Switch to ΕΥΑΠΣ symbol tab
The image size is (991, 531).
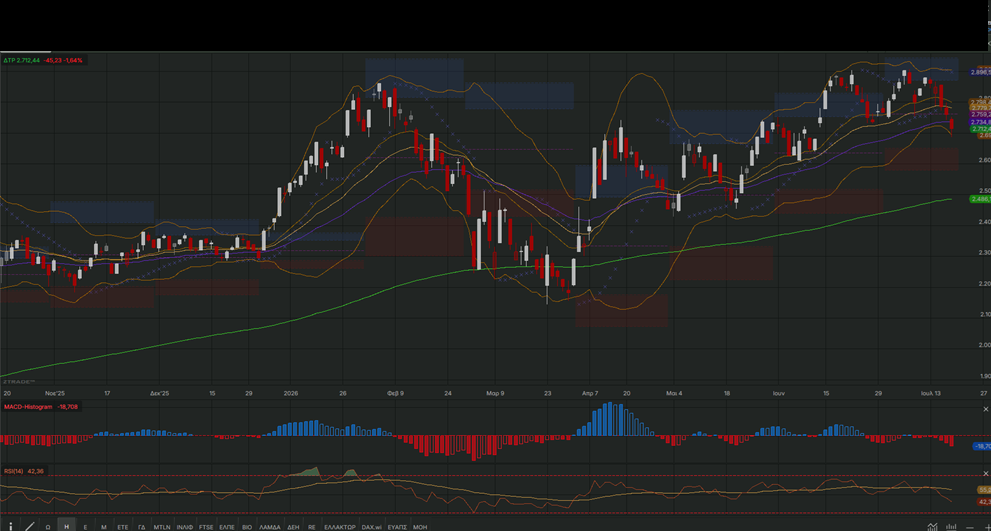coord(397,527)
